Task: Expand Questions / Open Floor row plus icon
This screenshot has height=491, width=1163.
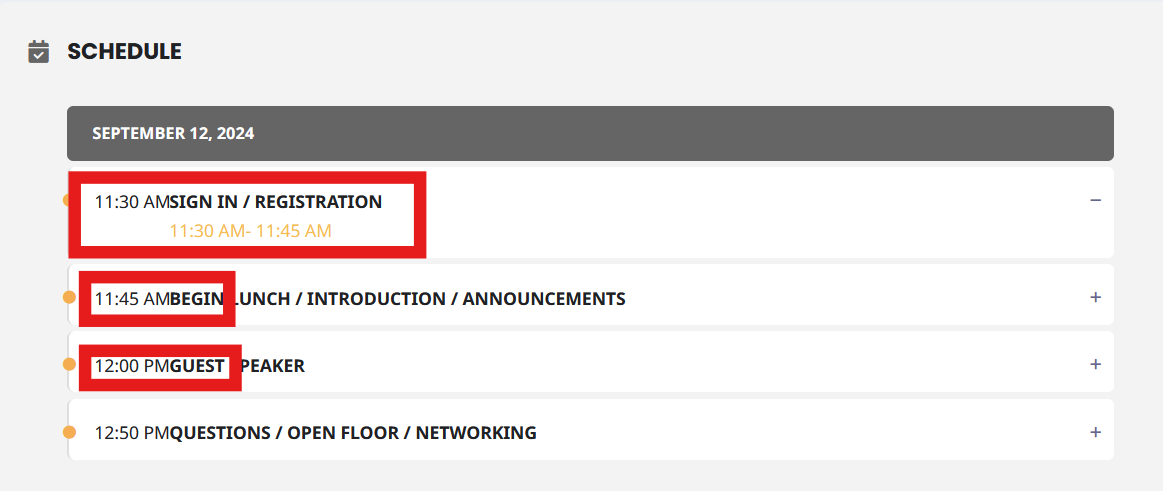Action: 1095,432
